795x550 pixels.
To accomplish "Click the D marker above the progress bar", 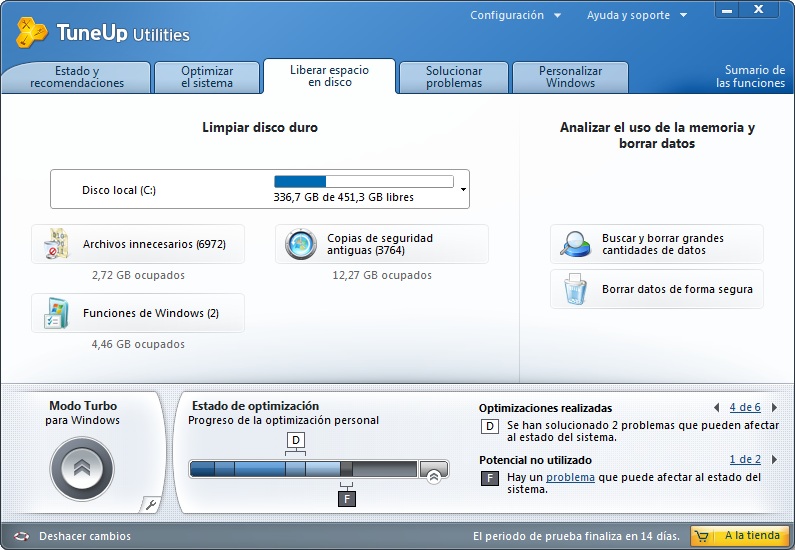I will (296, 440).
